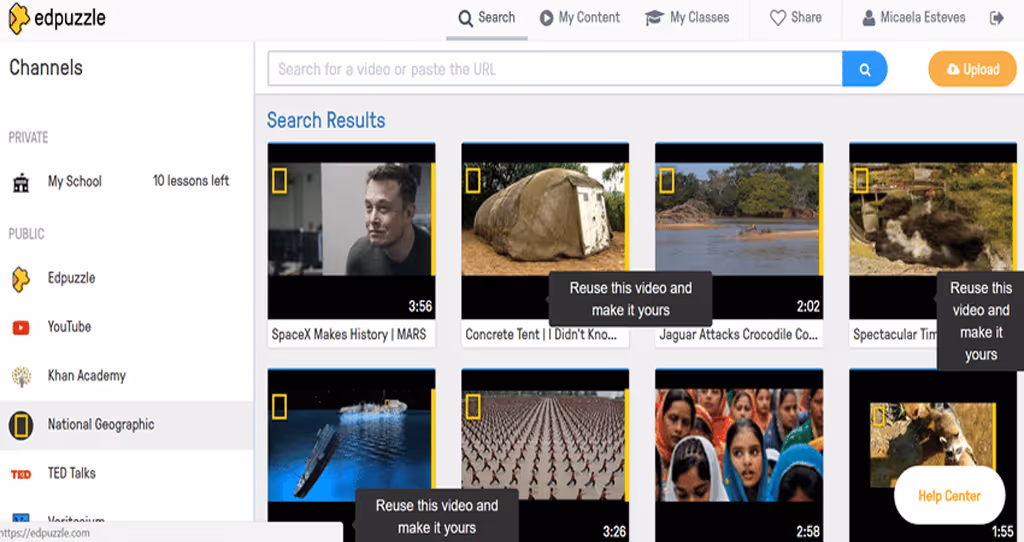Image resolution: width=1024 pixels, height=542 pixels.
Task: Click the SpaceX Makes History | MARS title
Action: tap(349, 334)
